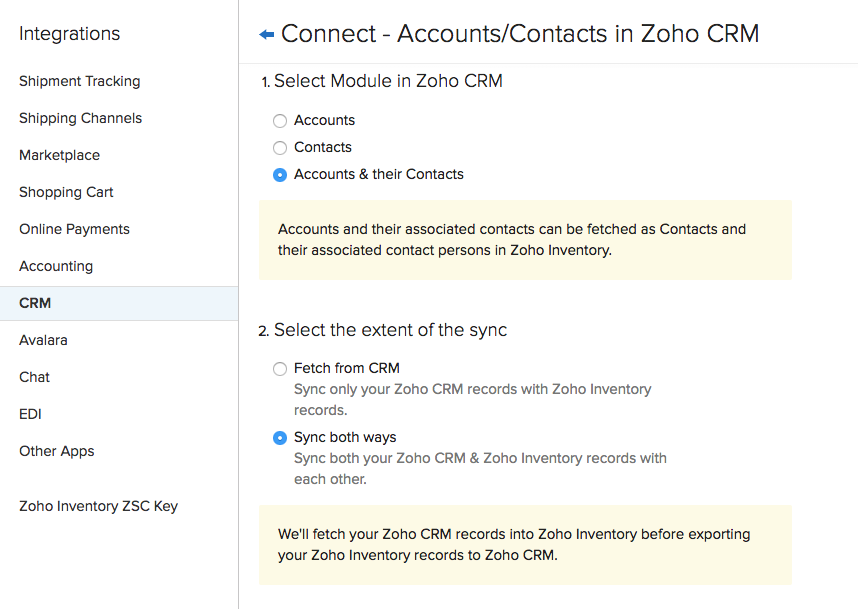Open the Avalara integration page
The height and width of the screenshot is (609, 858).
click(43, 340)
